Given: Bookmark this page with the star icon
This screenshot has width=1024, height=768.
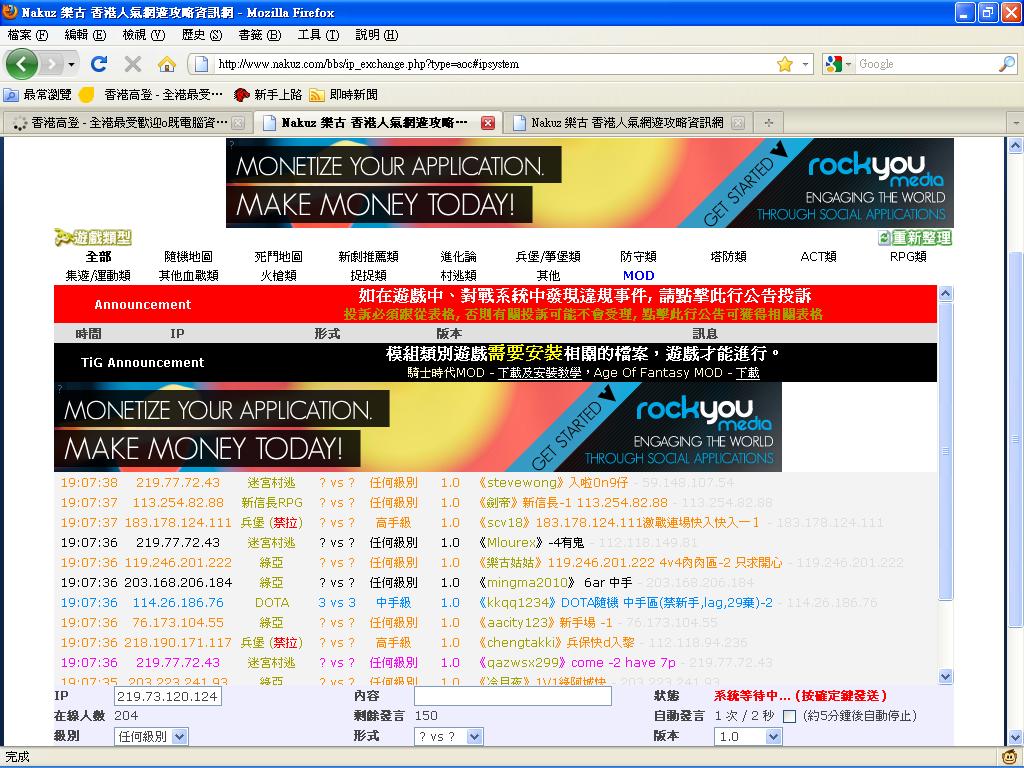Looking at the screenshot, I should point(785,64).
